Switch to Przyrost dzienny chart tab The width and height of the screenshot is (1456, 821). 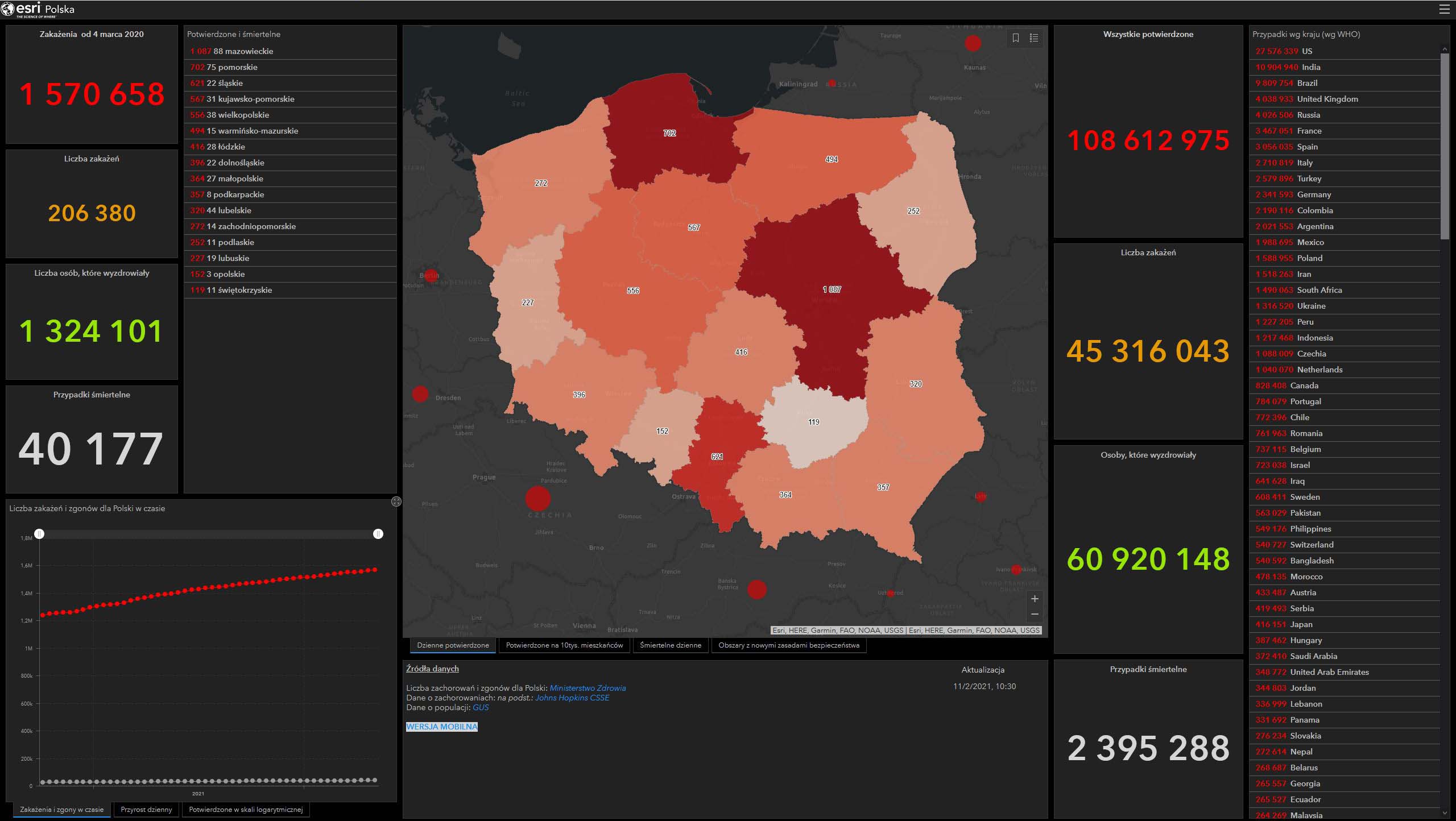pyautogui.click(x=146, y=809)
